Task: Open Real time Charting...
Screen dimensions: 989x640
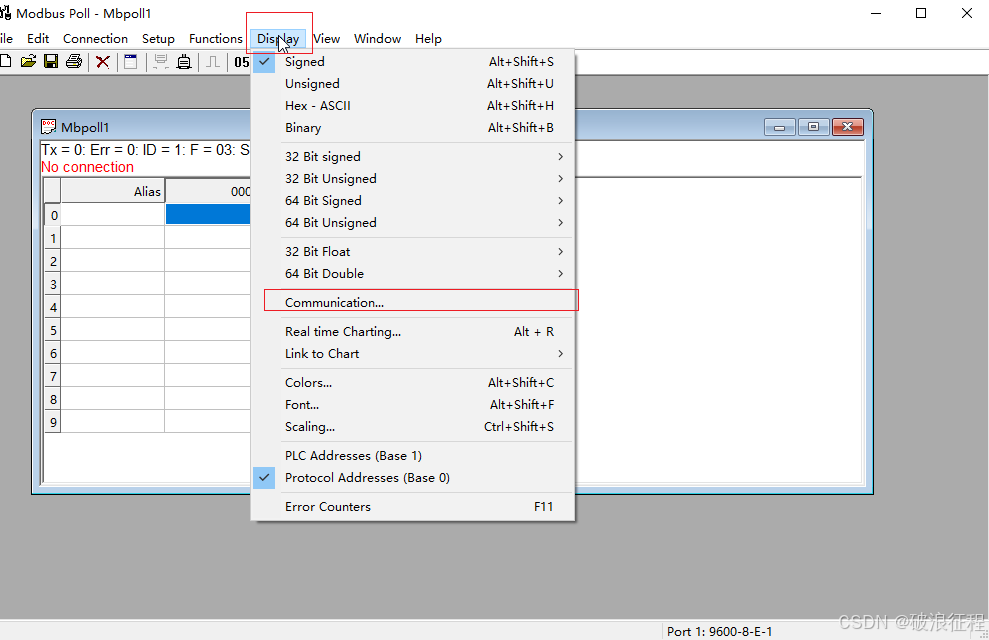Action: pos(413,332)
